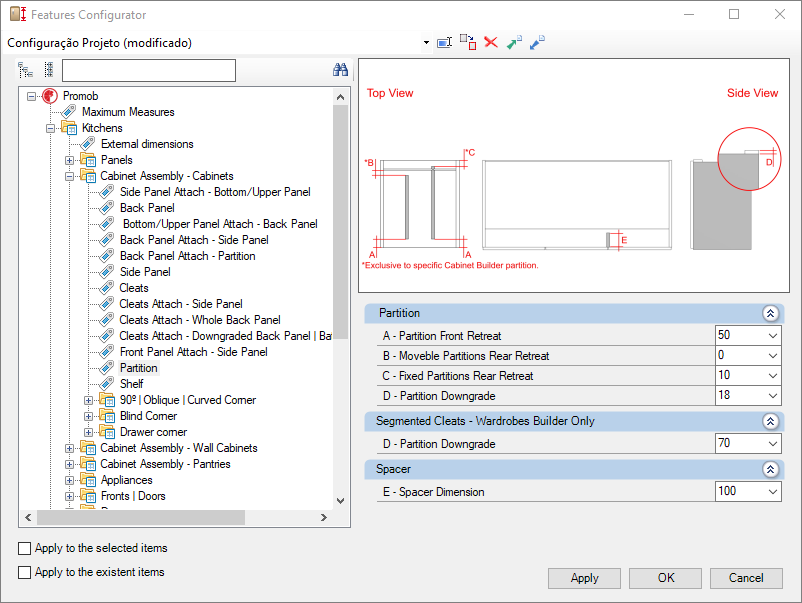Viewport: 802px width, 603px height.
Task: Collapse the Spacer section chevron
Action: click(770, 469)
